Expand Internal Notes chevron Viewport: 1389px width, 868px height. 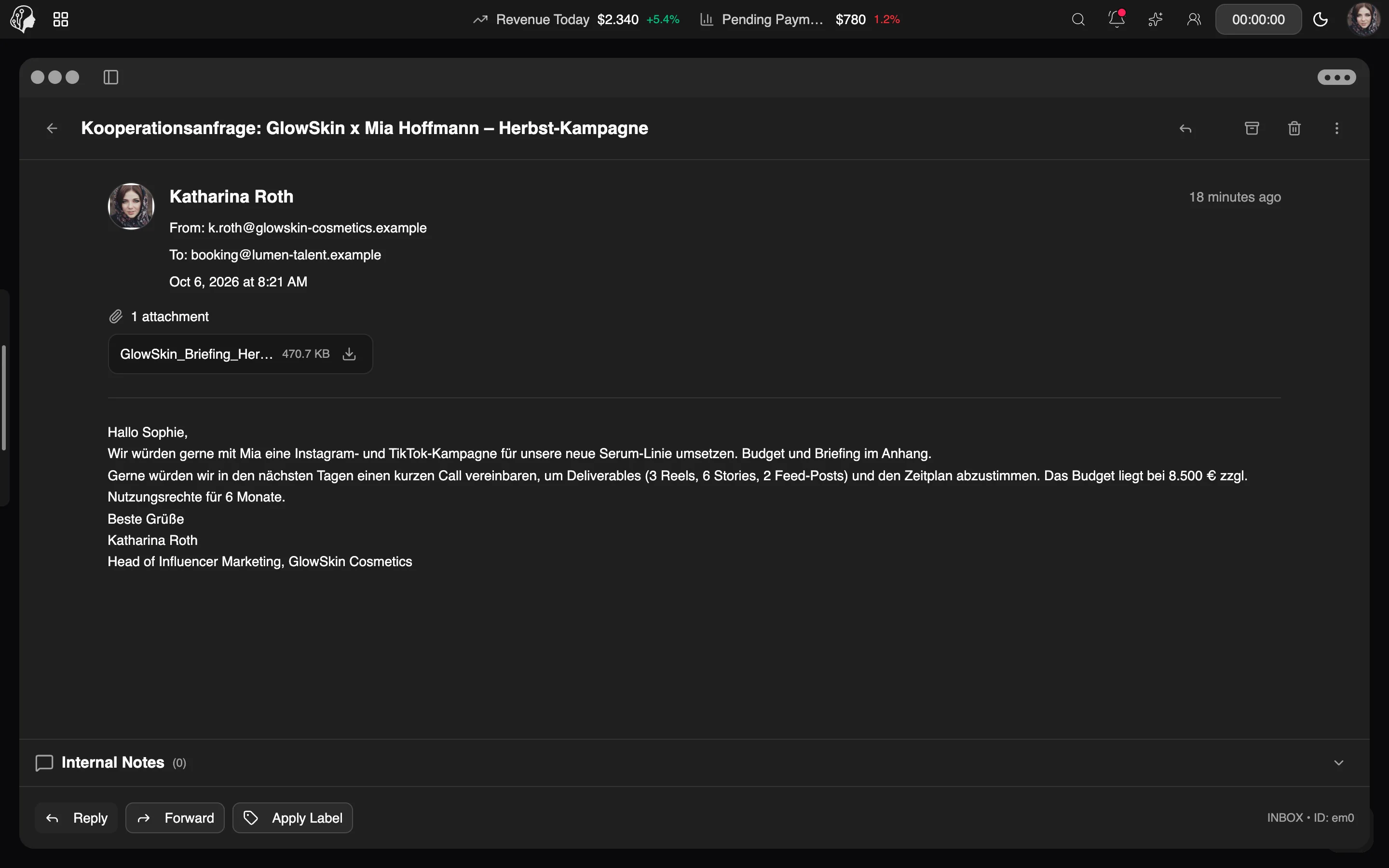1338,763
